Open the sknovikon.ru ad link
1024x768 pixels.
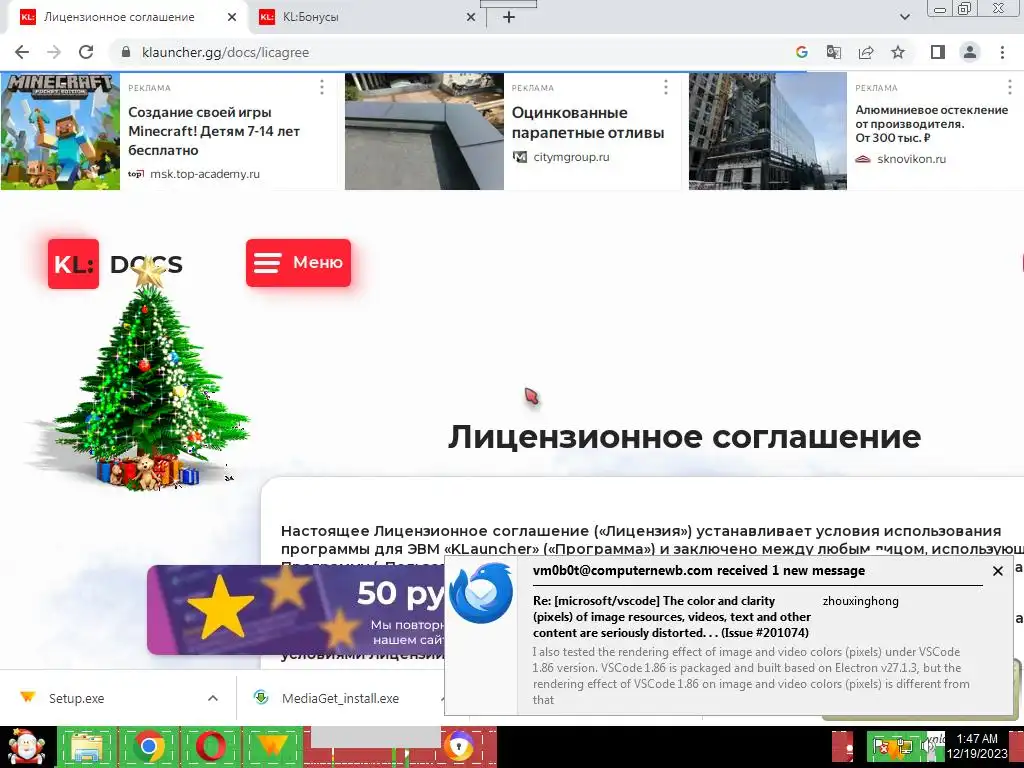point(911,159)
